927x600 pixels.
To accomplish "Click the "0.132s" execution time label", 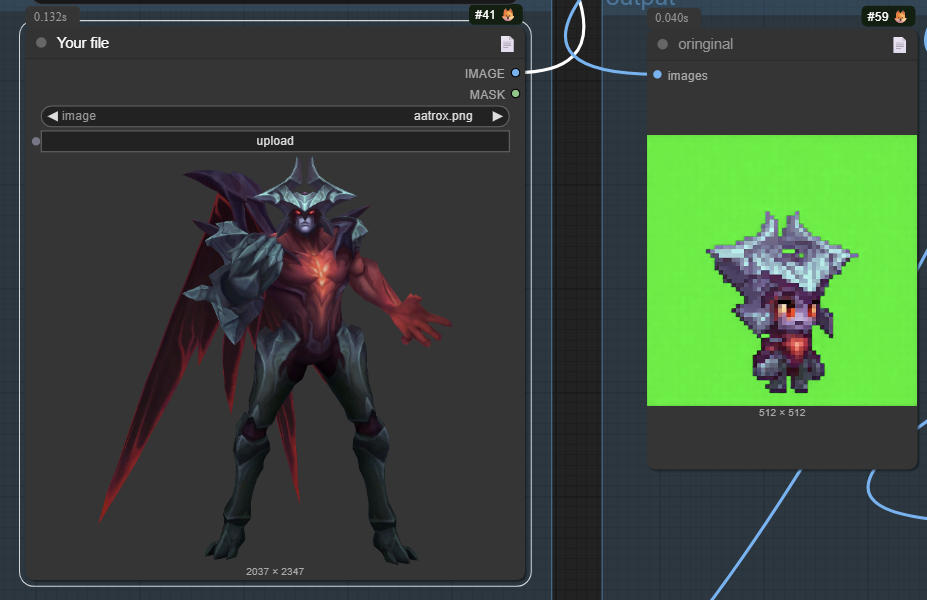I will [x=50, y=17].
